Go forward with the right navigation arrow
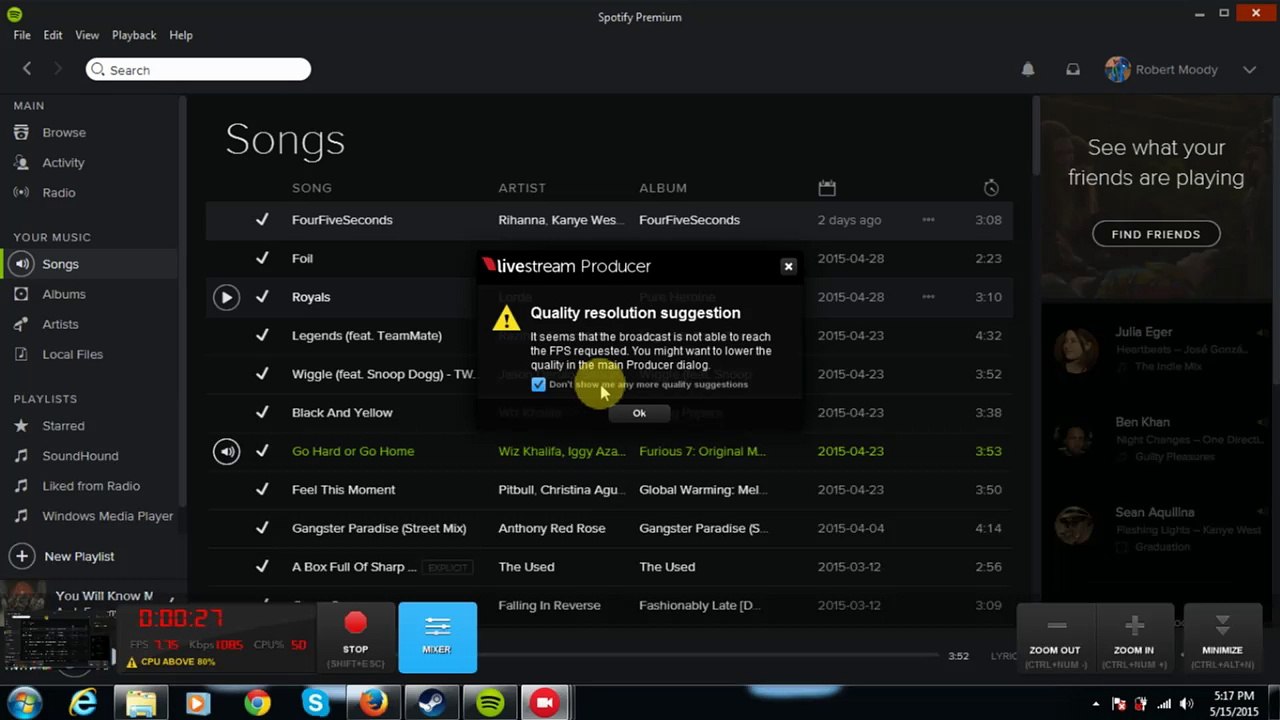The width and height of the screenshot is (1280, 720). point(57,69)
